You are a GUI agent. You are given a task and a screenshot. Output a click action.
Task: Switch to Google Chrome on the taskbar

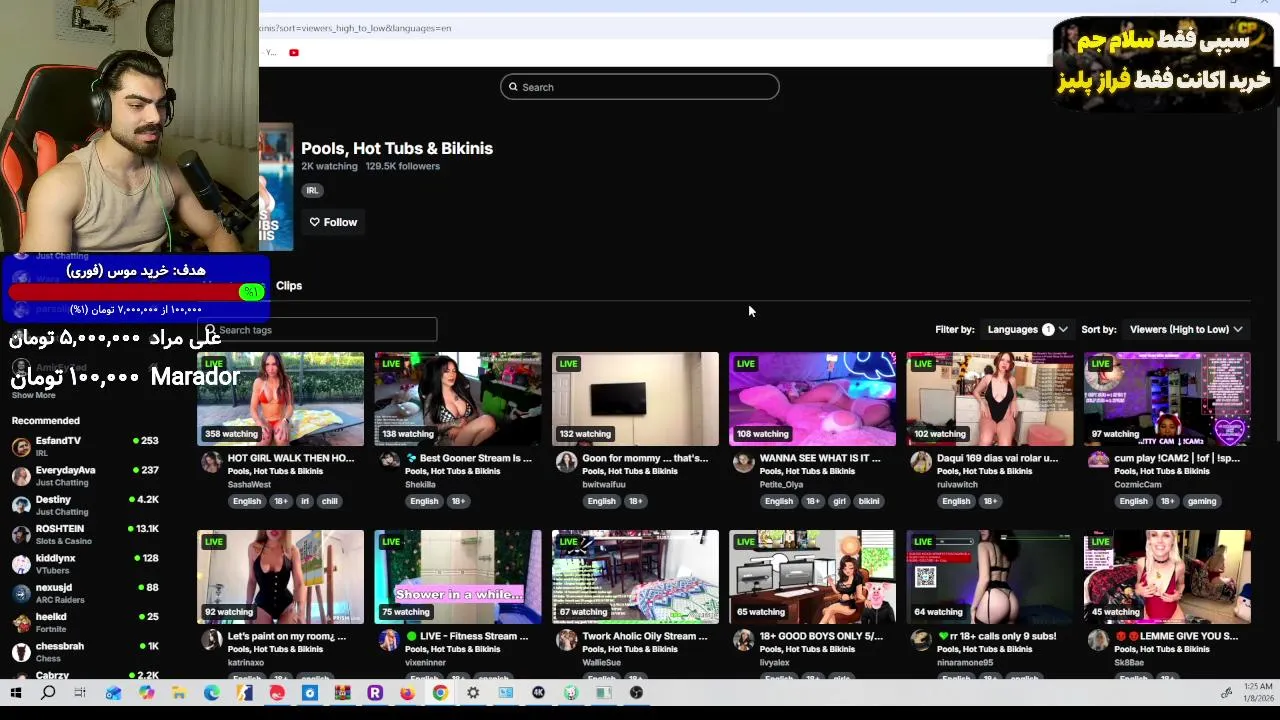pos(440,693)
